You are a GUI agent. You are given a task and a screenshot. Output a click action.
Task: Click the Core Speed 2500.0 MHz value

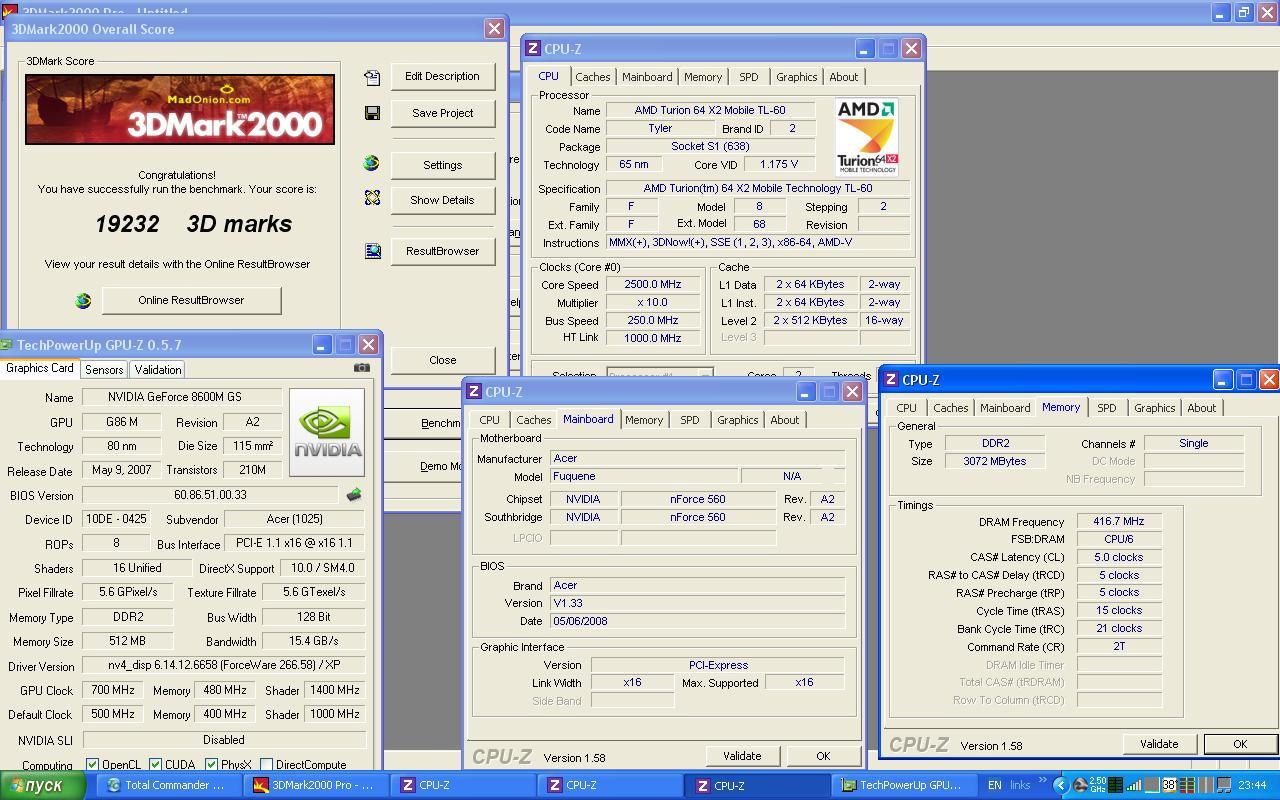tap(652, 284)
